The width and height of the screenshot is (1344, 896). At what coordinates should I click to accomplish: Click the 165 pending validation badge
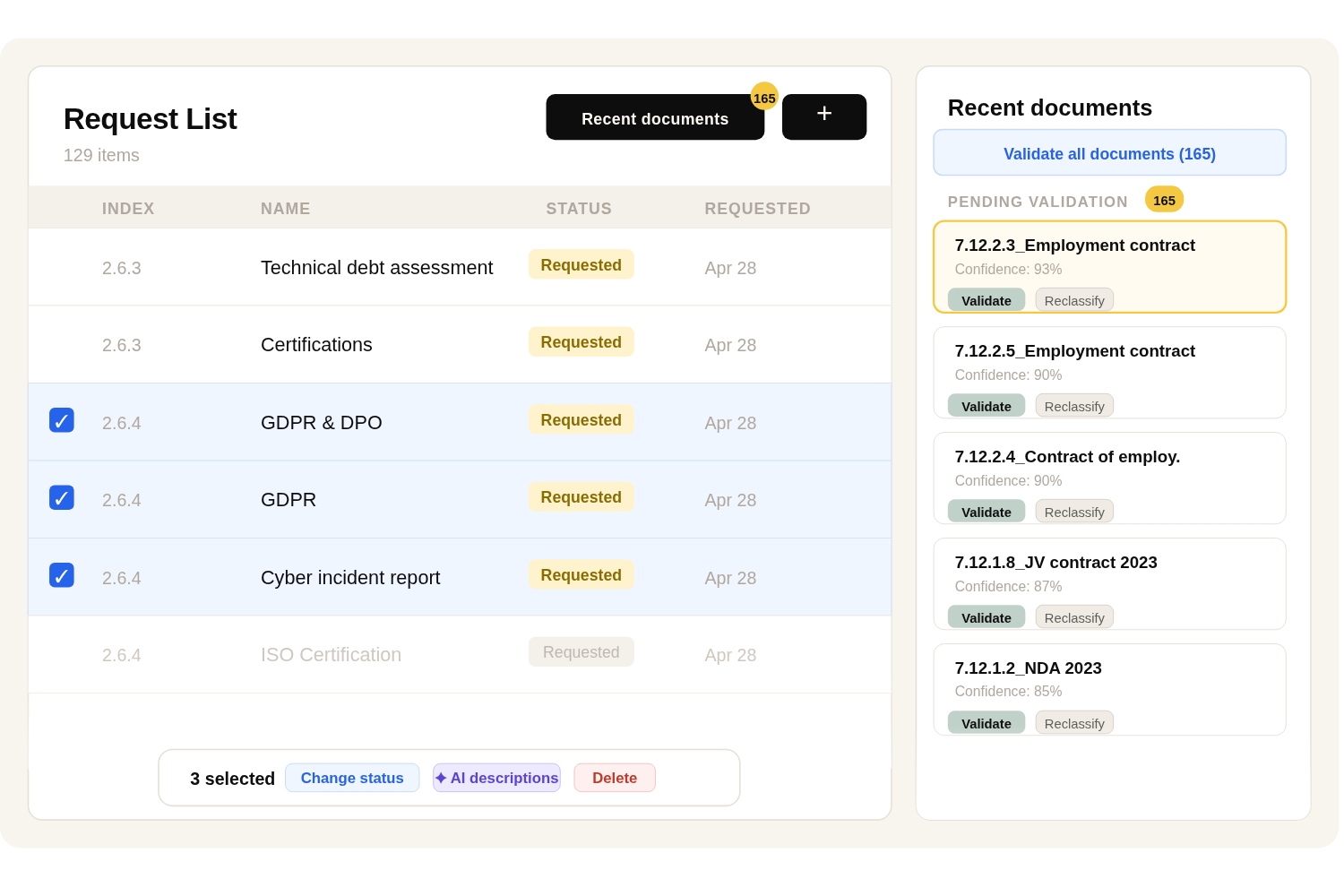point(1164,200)
